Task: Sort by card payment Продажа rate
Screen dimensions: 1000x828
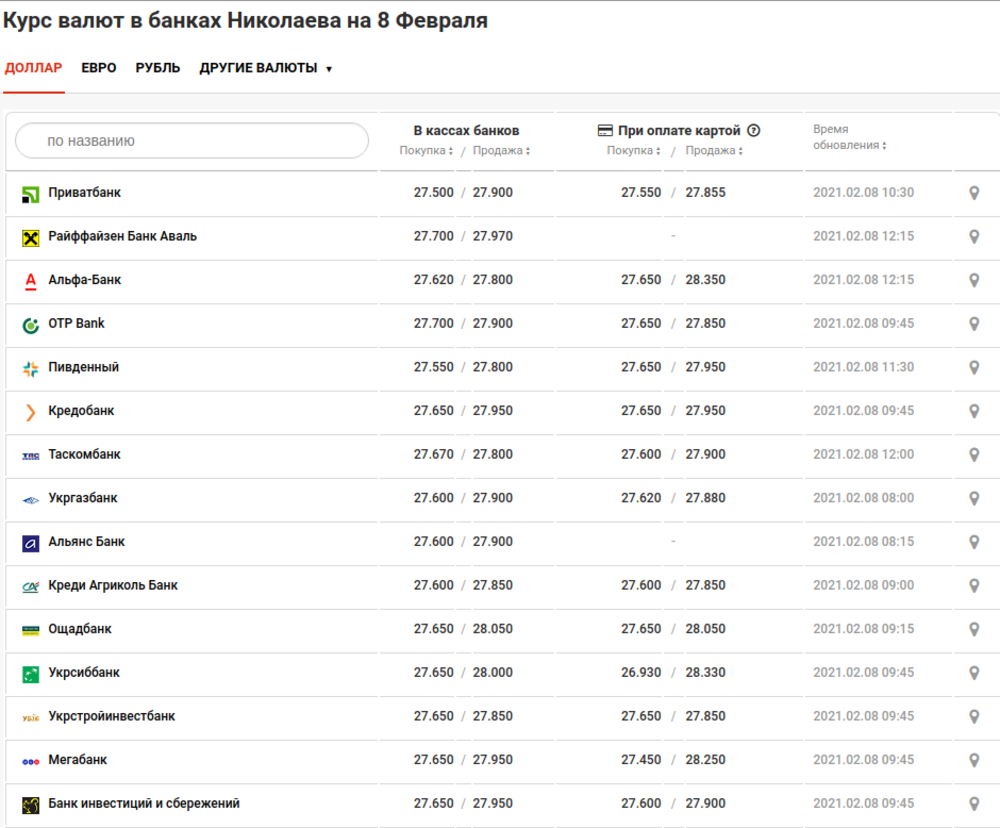Action: pyautogui.click(x=714, y=151)
